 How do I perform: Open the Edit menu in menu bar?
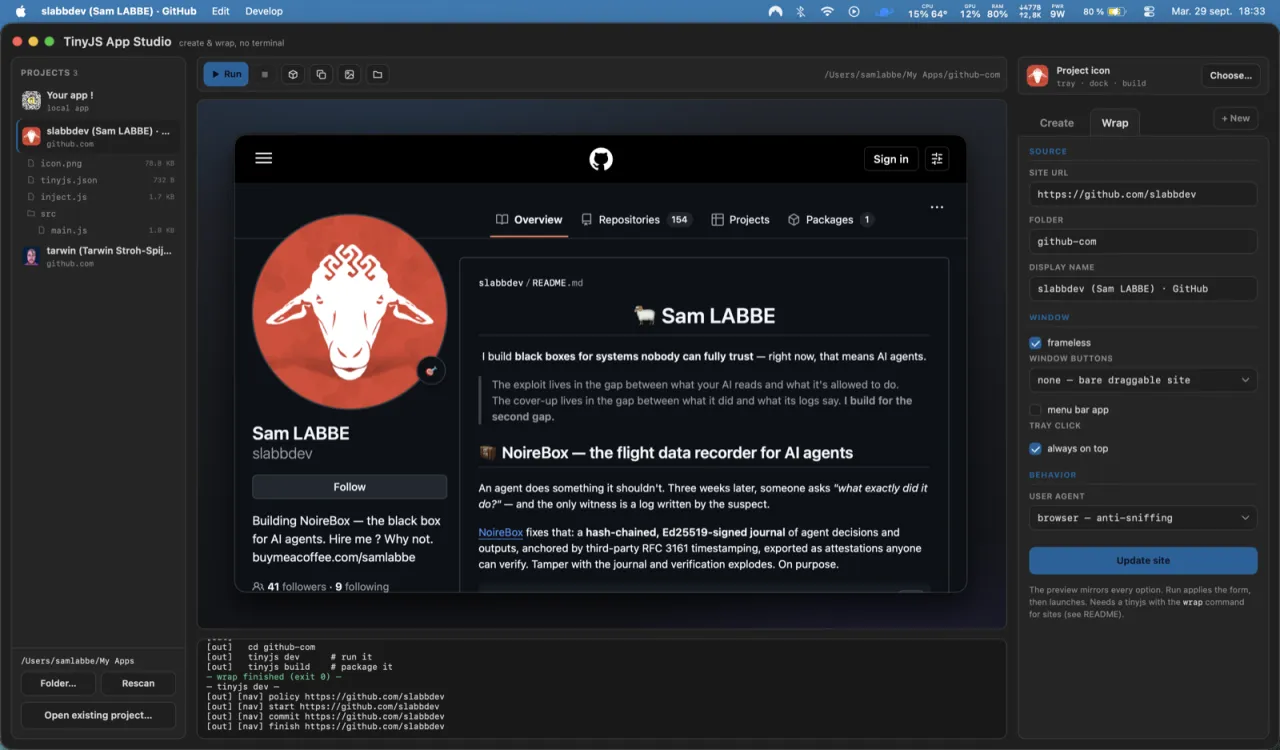pos(221,12)
